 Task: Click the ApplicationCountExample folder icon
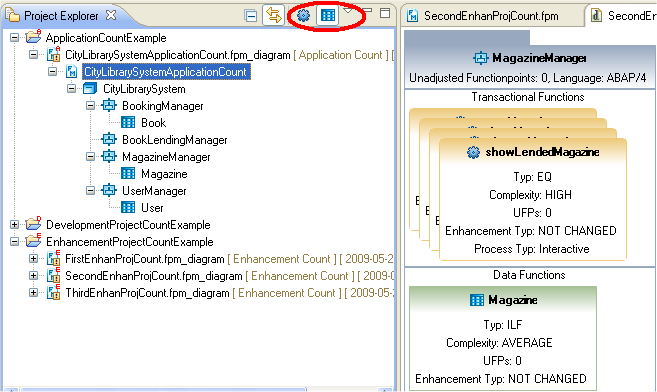33,37
